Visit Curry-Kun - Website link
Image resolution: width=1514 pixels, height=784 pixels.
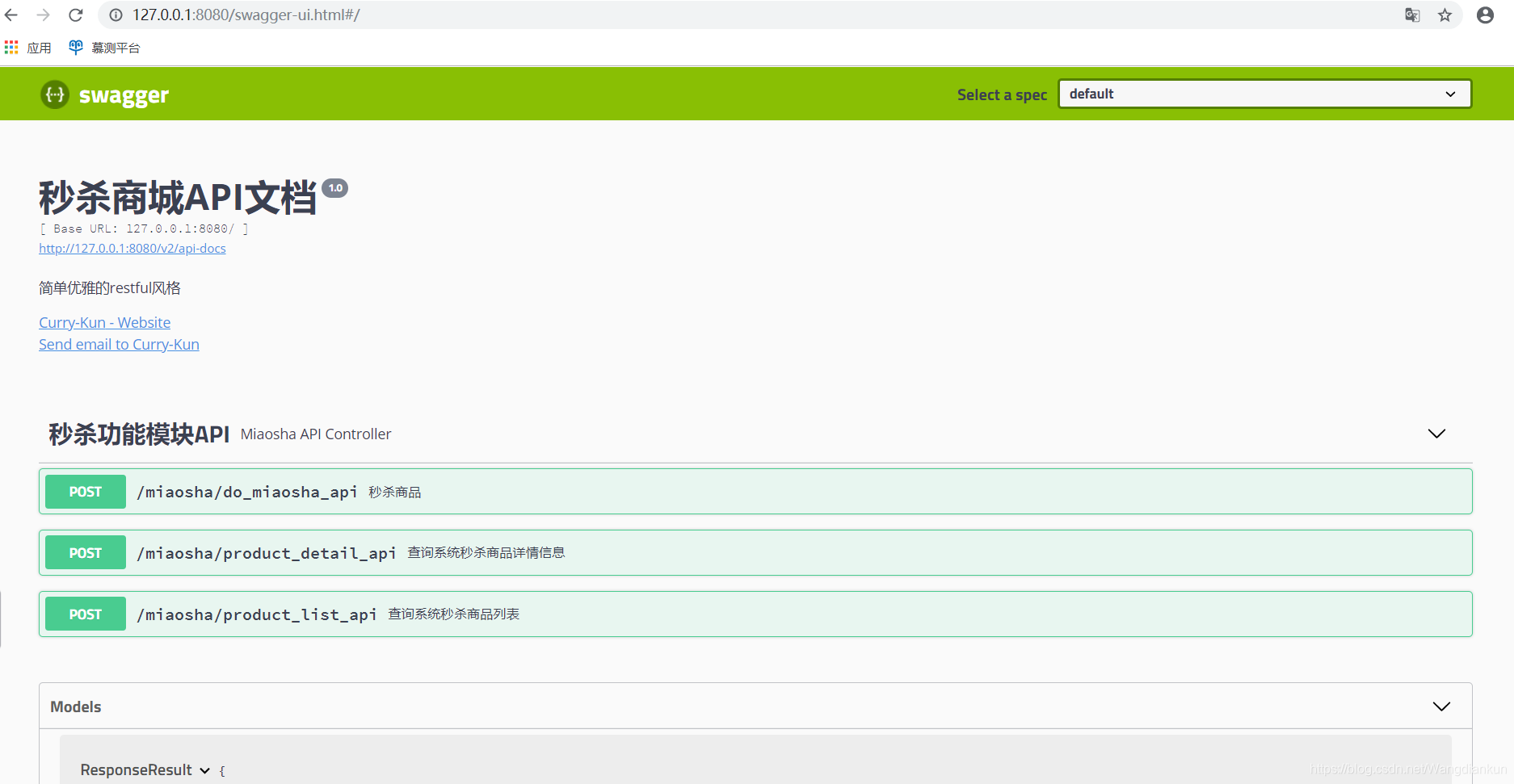pos(104,322)
